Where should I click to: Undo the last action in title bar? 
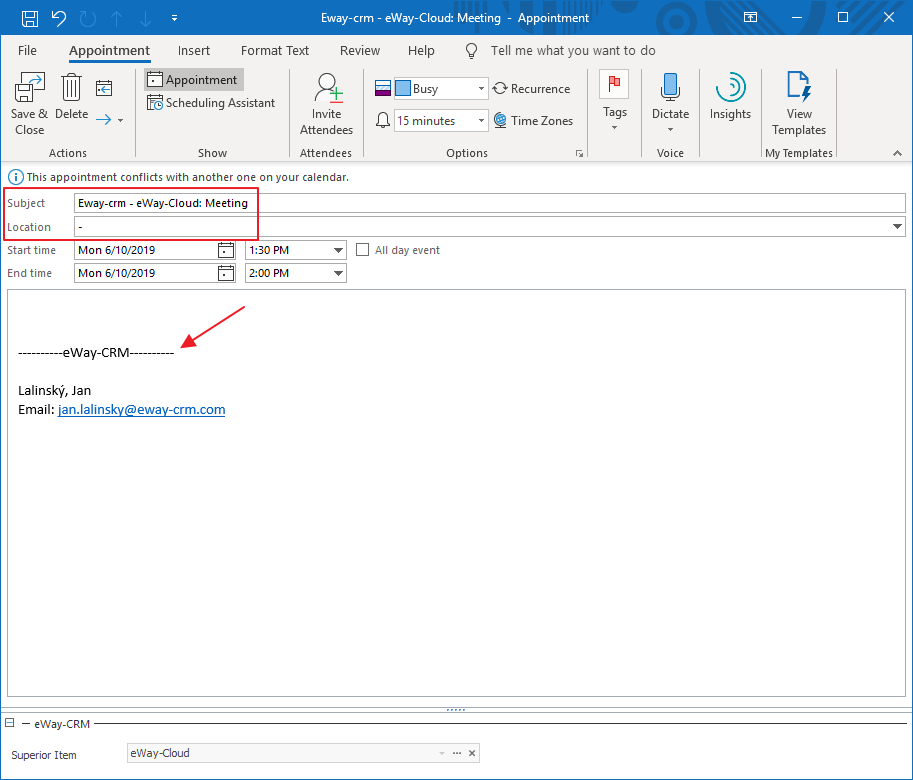coord(59,18)
